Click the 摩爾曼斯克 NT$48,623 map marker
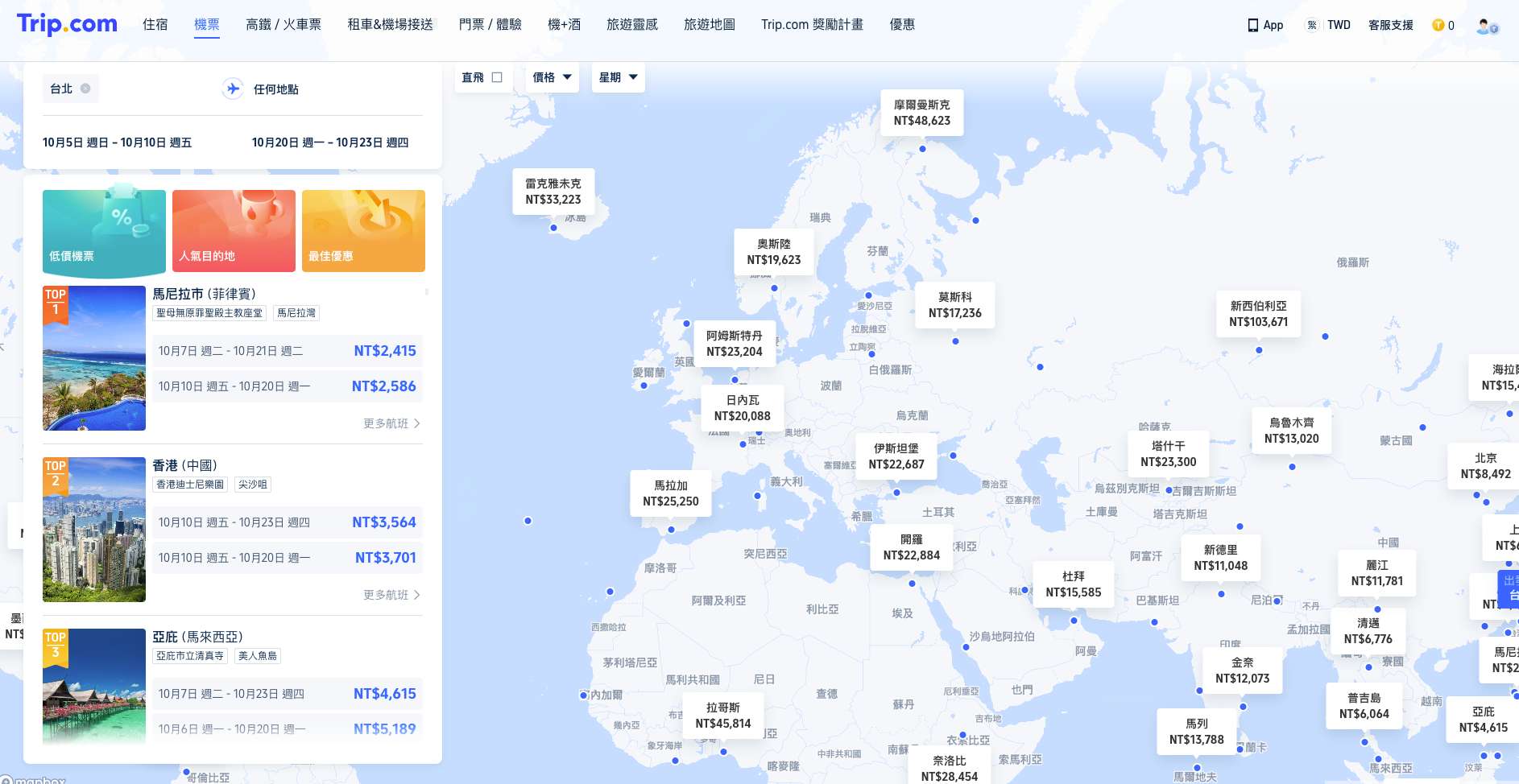This screenshot has width=1519, height=784. tap(922, 113)
